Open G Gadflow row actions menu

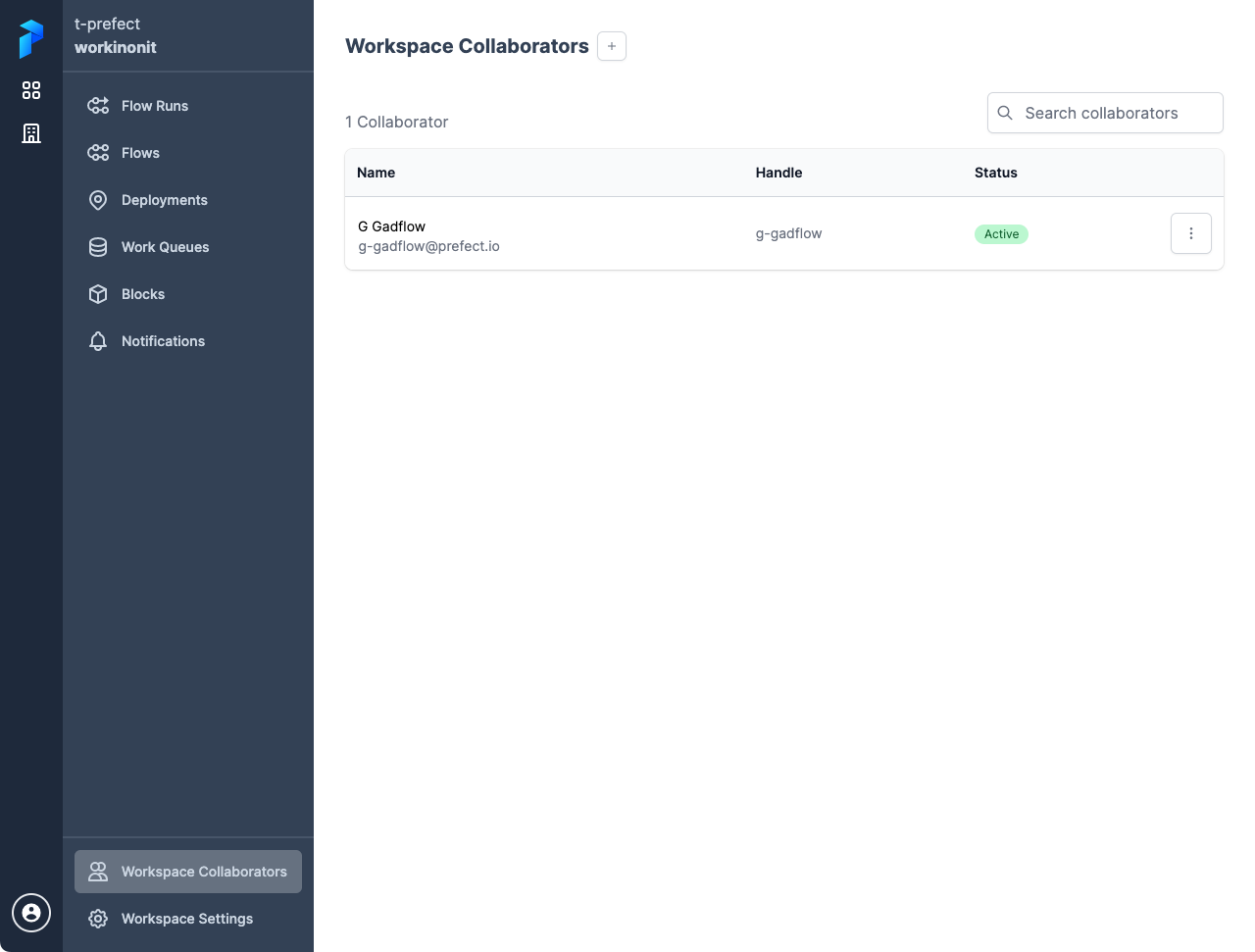[1191, 233]
